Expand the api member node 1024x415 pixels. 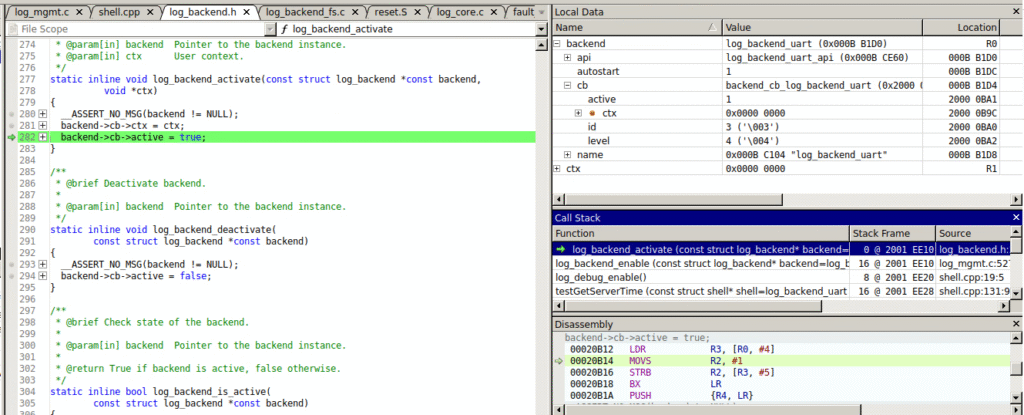(568, 58)
